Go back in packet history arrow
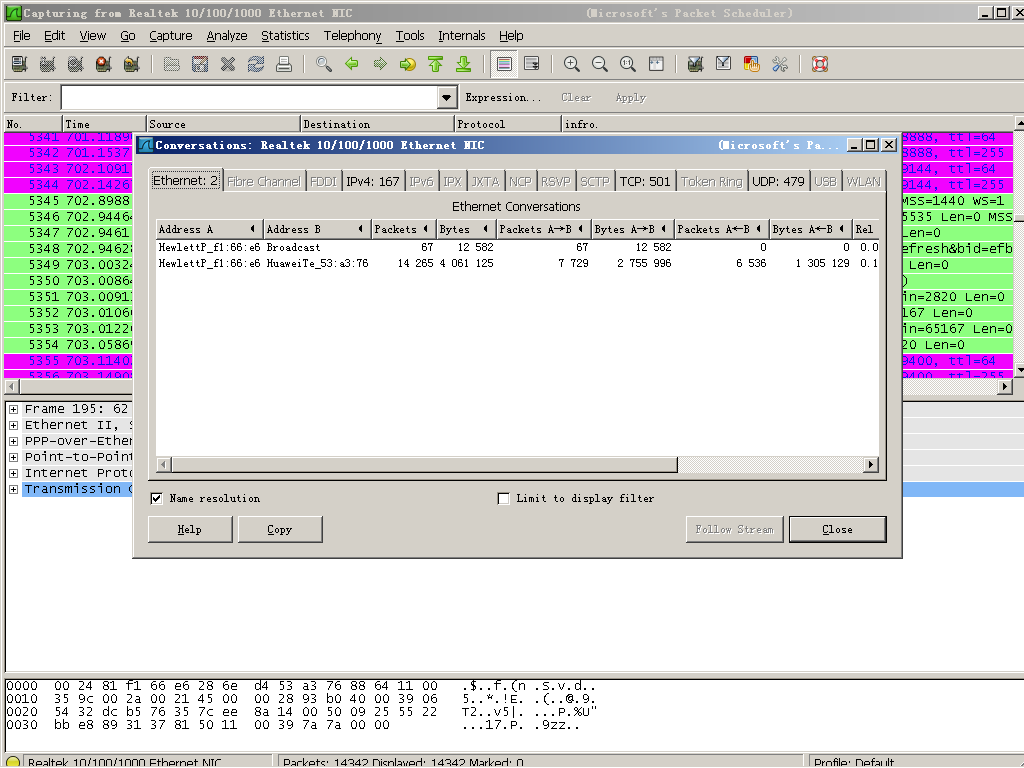Screen dimensions: 1024x768 coord(352,64)
